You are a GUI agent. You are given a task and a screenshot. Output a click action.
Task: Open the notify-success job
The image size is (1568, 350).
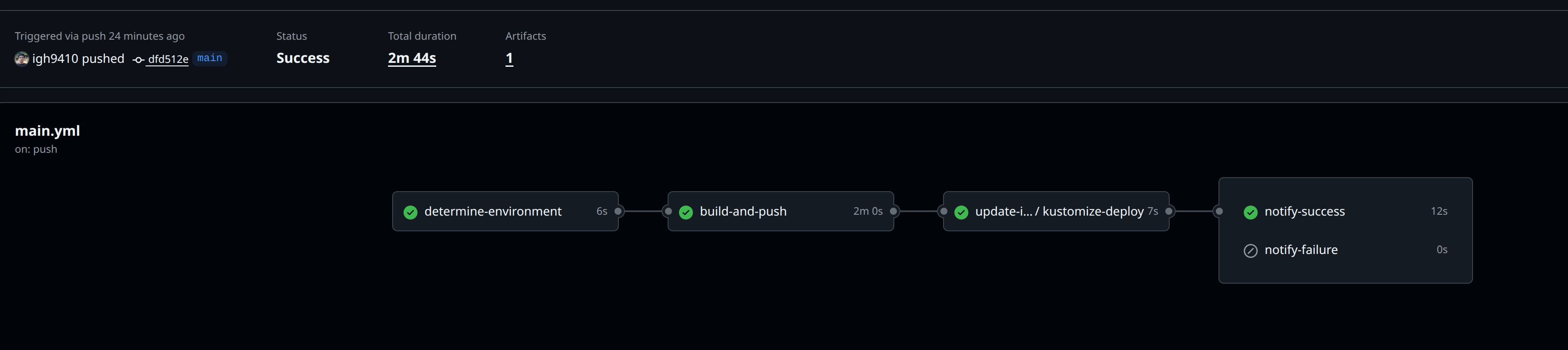pos(1304,212)
